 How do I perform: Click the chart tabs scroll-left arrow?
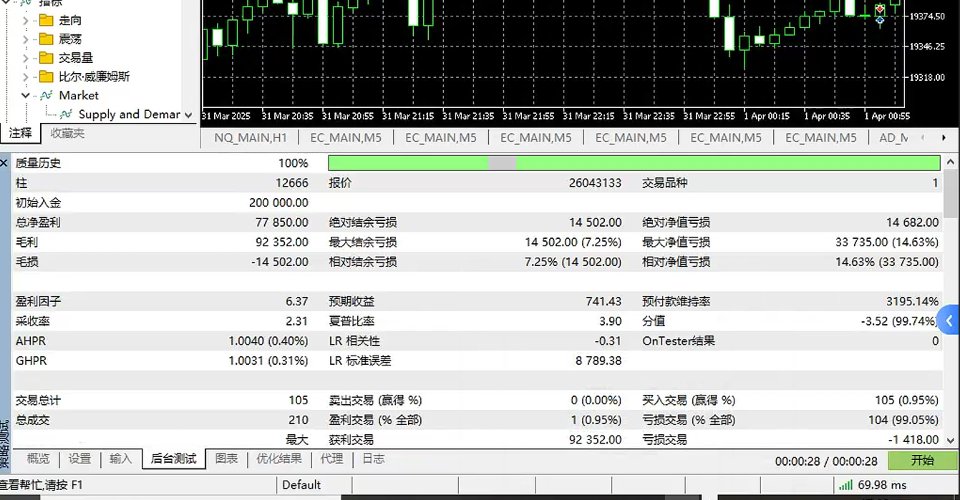tap(923, 138)
